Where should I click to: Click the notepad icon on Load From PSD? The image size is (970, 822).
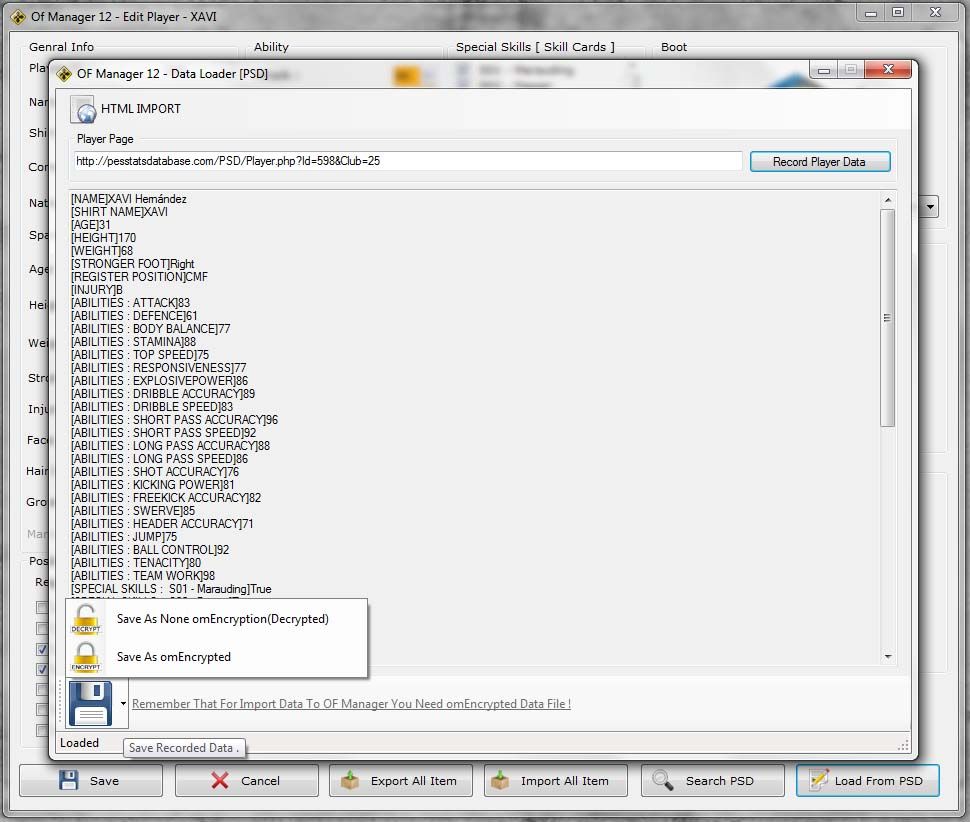(818, 780)
